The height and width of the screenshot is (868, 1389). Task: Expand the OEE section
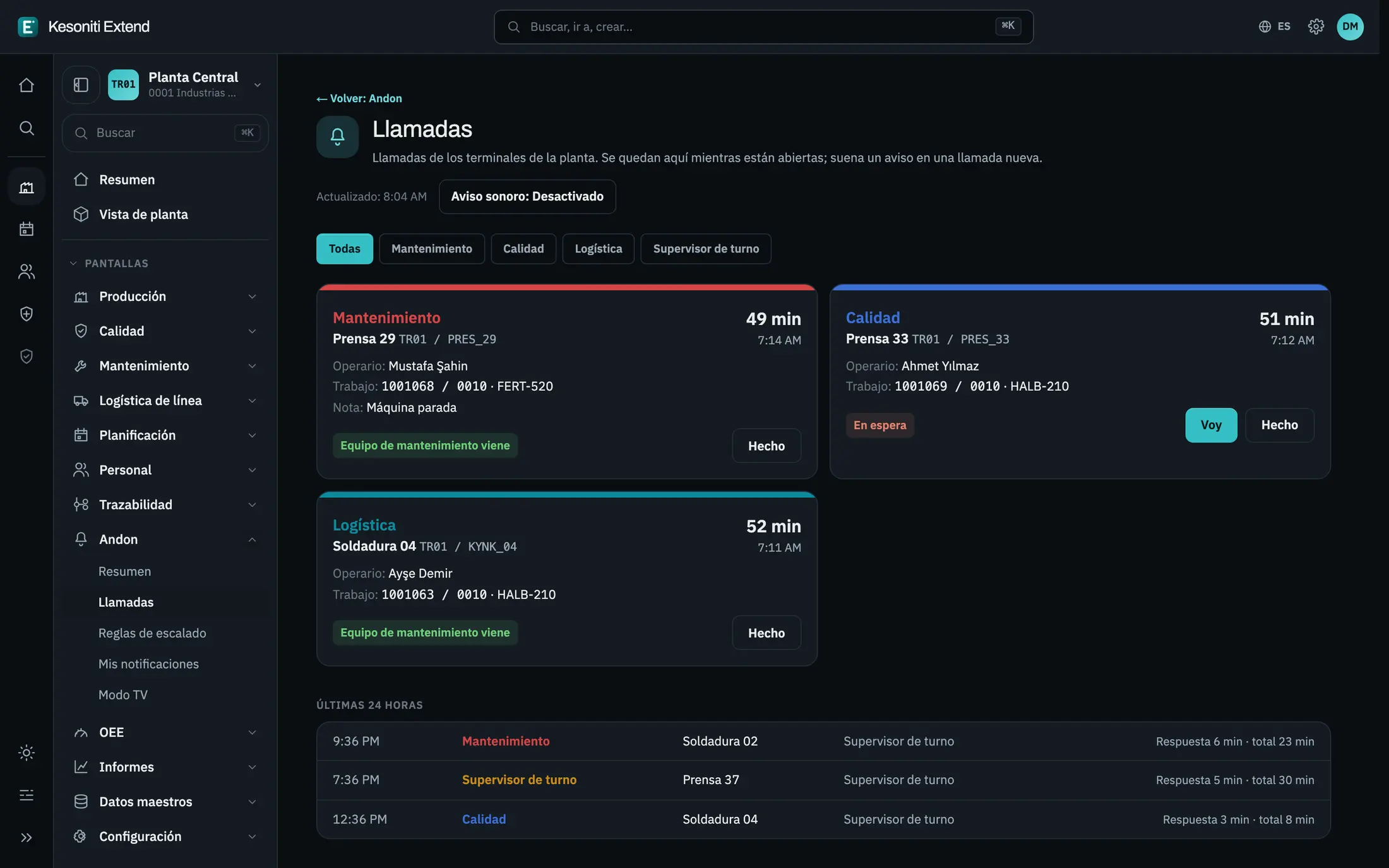tap(165, 732)
